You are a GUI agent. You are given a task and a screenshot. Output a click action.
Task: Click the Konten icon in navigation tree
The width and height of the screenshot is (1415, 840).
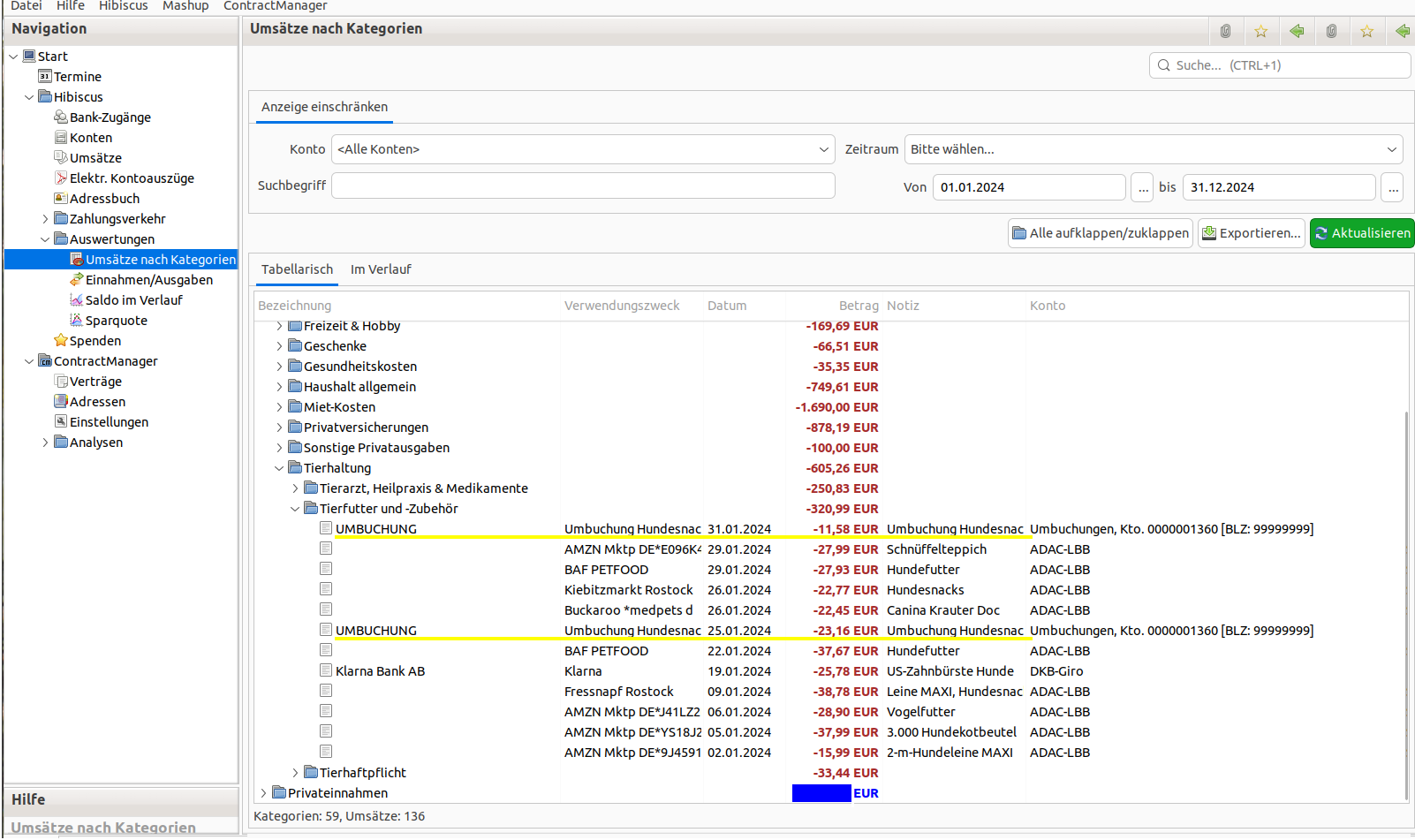[x=61, y=138]
